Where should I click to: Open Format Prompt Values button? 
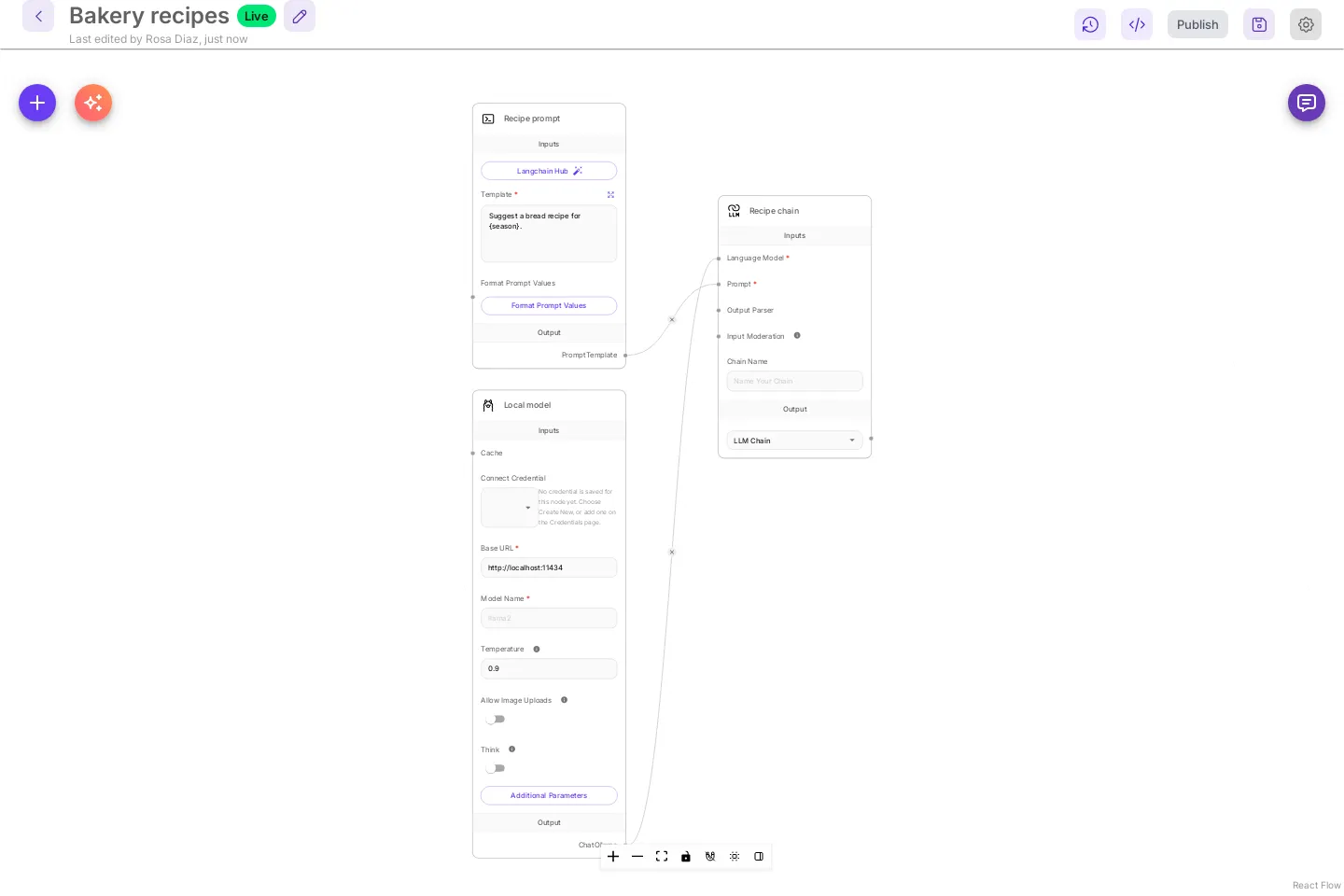point(549,305)
